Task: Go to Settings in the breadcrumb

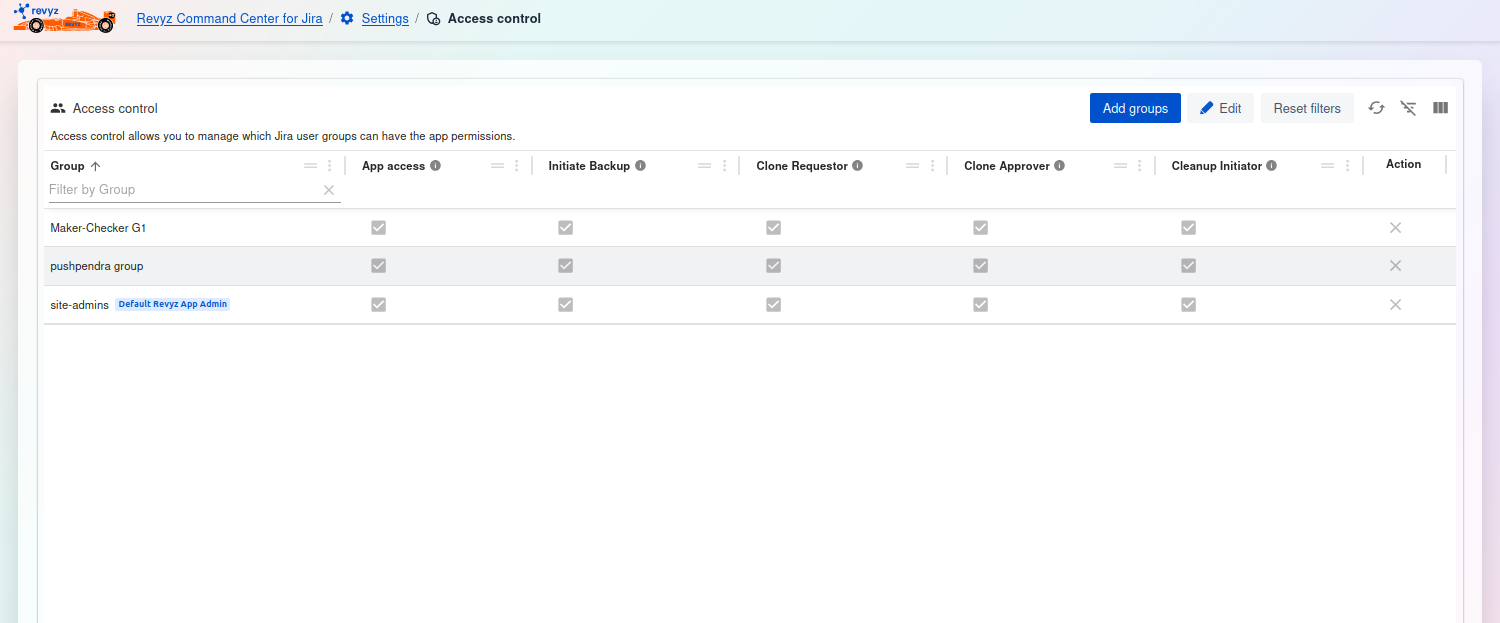Action: 384,19
